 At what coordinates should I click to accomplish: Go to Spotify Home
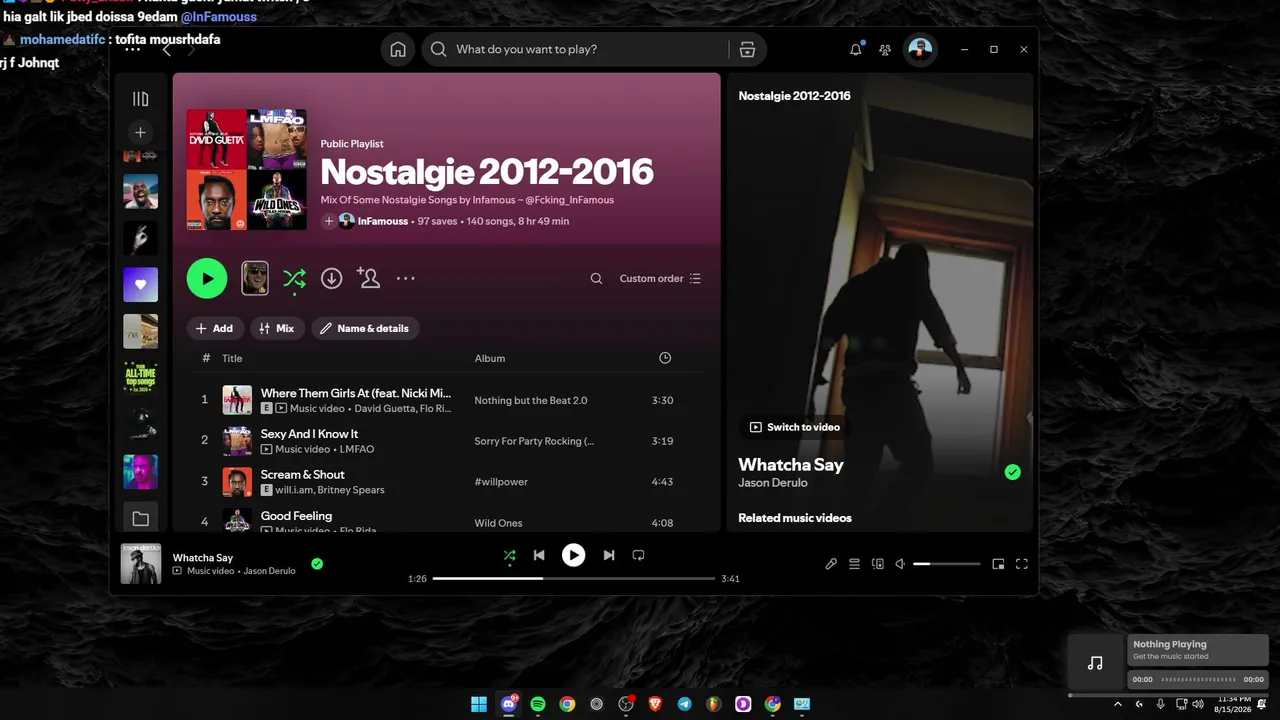pyautogui.click(x=398, y=50)
